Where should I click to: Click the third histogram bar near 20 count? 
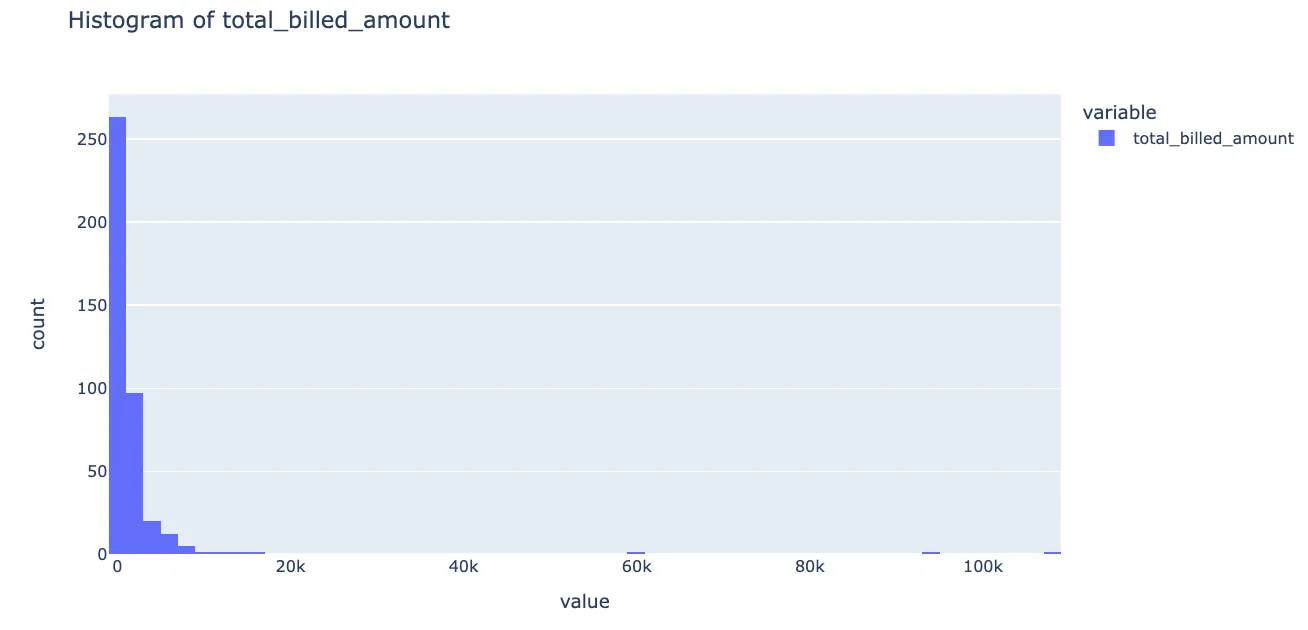(x=152, y=537)
